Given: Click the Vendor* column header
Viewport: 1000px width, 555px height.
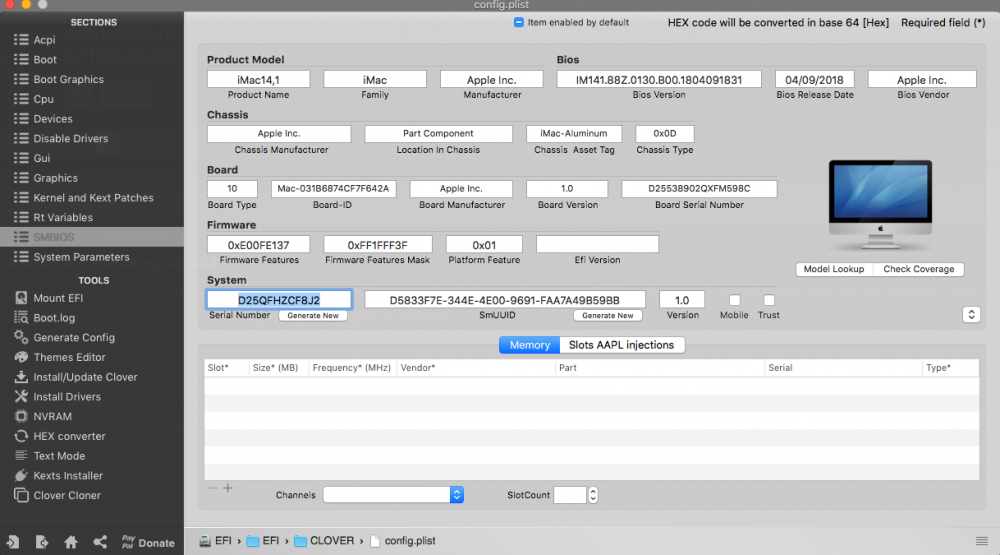Looking at the screenshot, I should (475, 368).
